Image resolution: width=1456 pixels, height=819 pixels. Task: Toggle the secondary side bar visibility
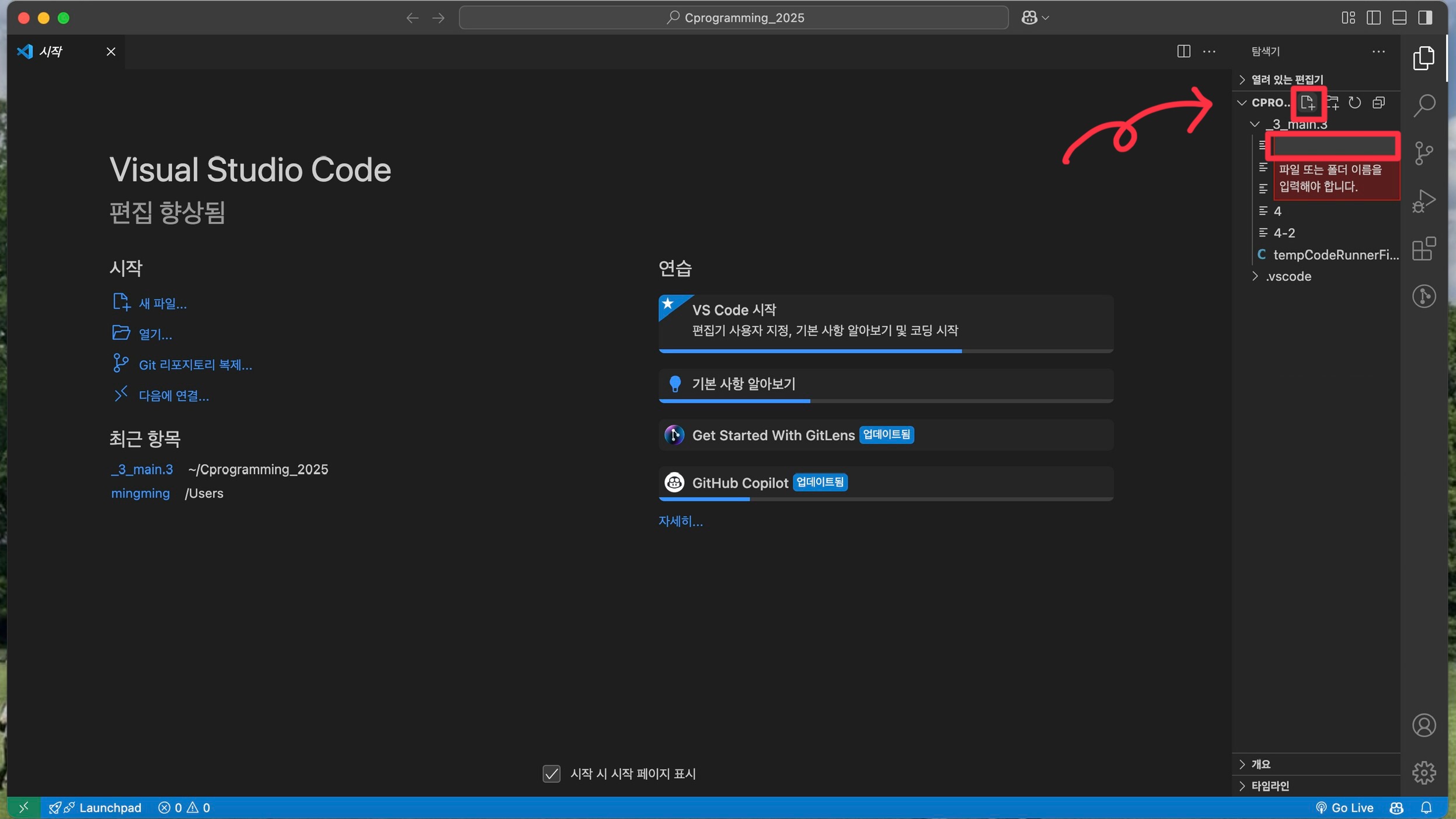pyautogui.click(x=1425, y=18)
